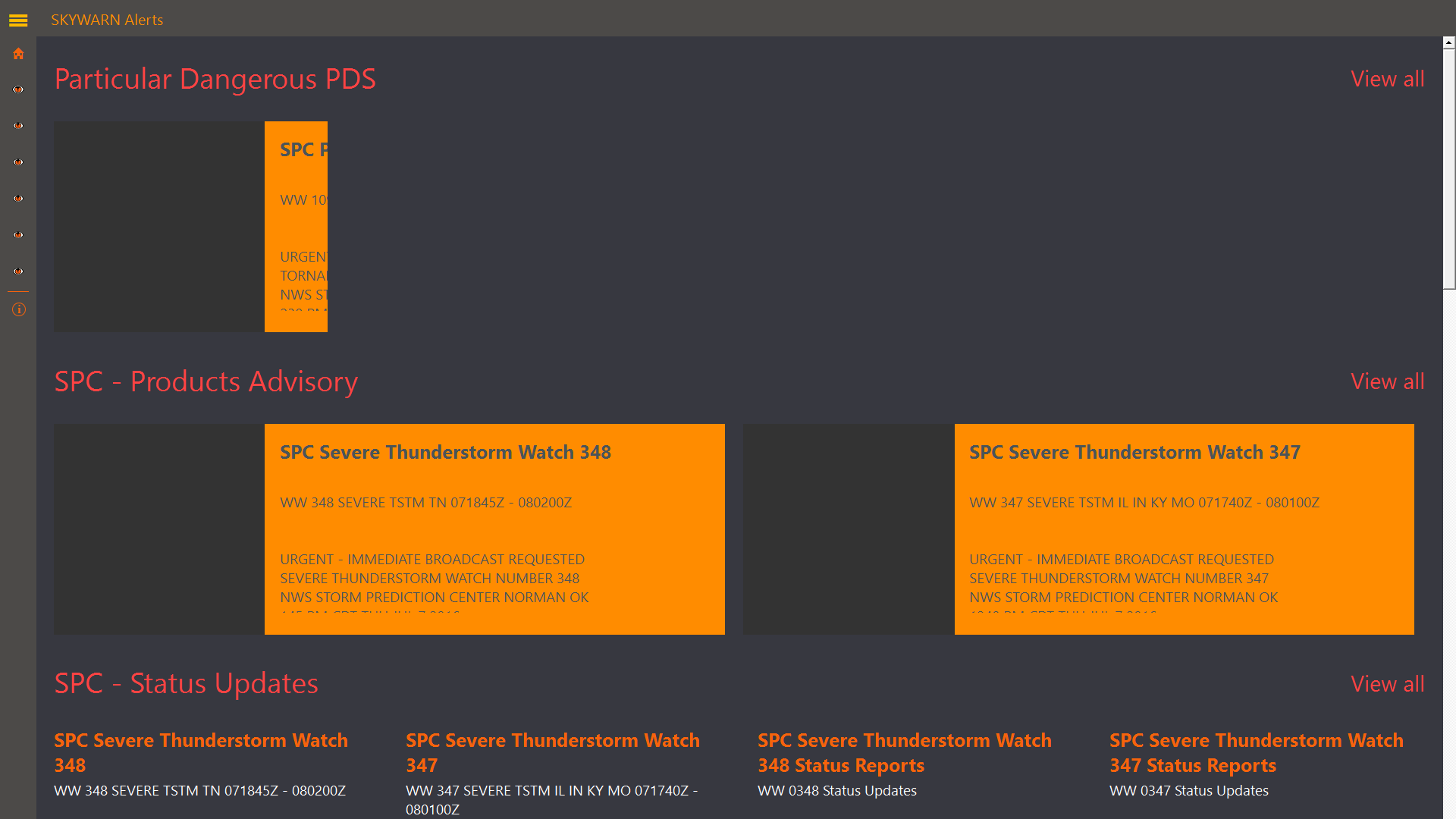Viewport: 1456px width, 819px height.
Task: Click the second alert eye icon in the sidebar
Action: click(x=17, y=125)
